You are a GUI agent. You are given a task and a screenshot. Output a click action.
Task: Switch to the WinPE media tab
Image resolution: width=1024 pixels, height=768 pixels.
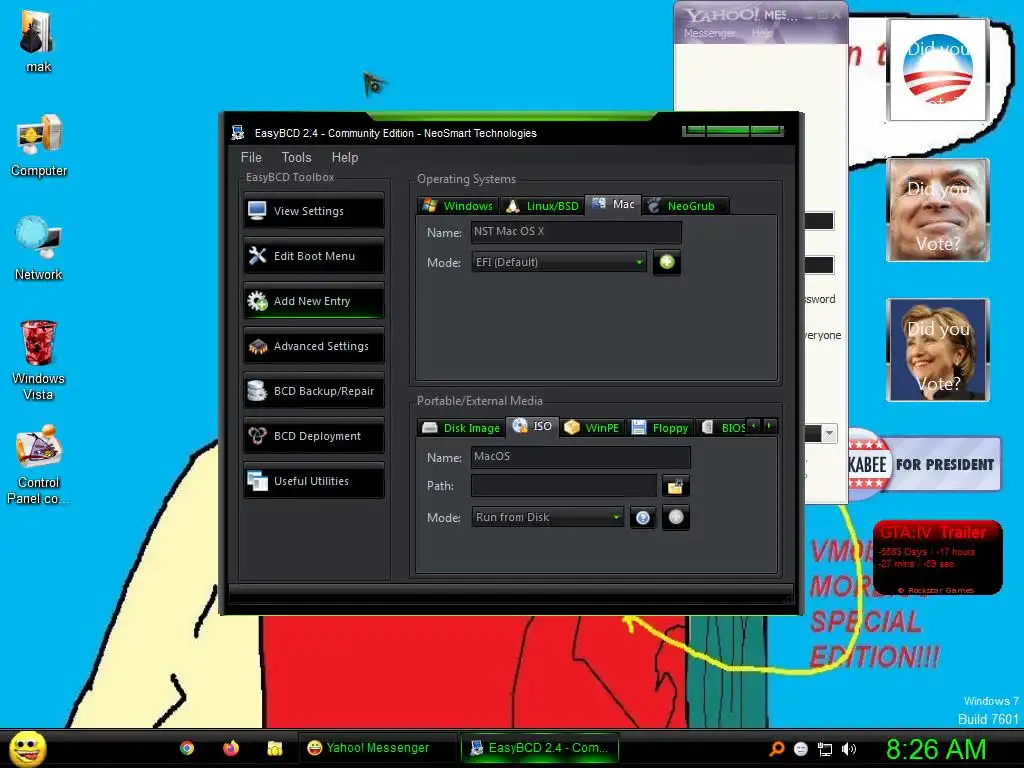[x=592, y=428]
